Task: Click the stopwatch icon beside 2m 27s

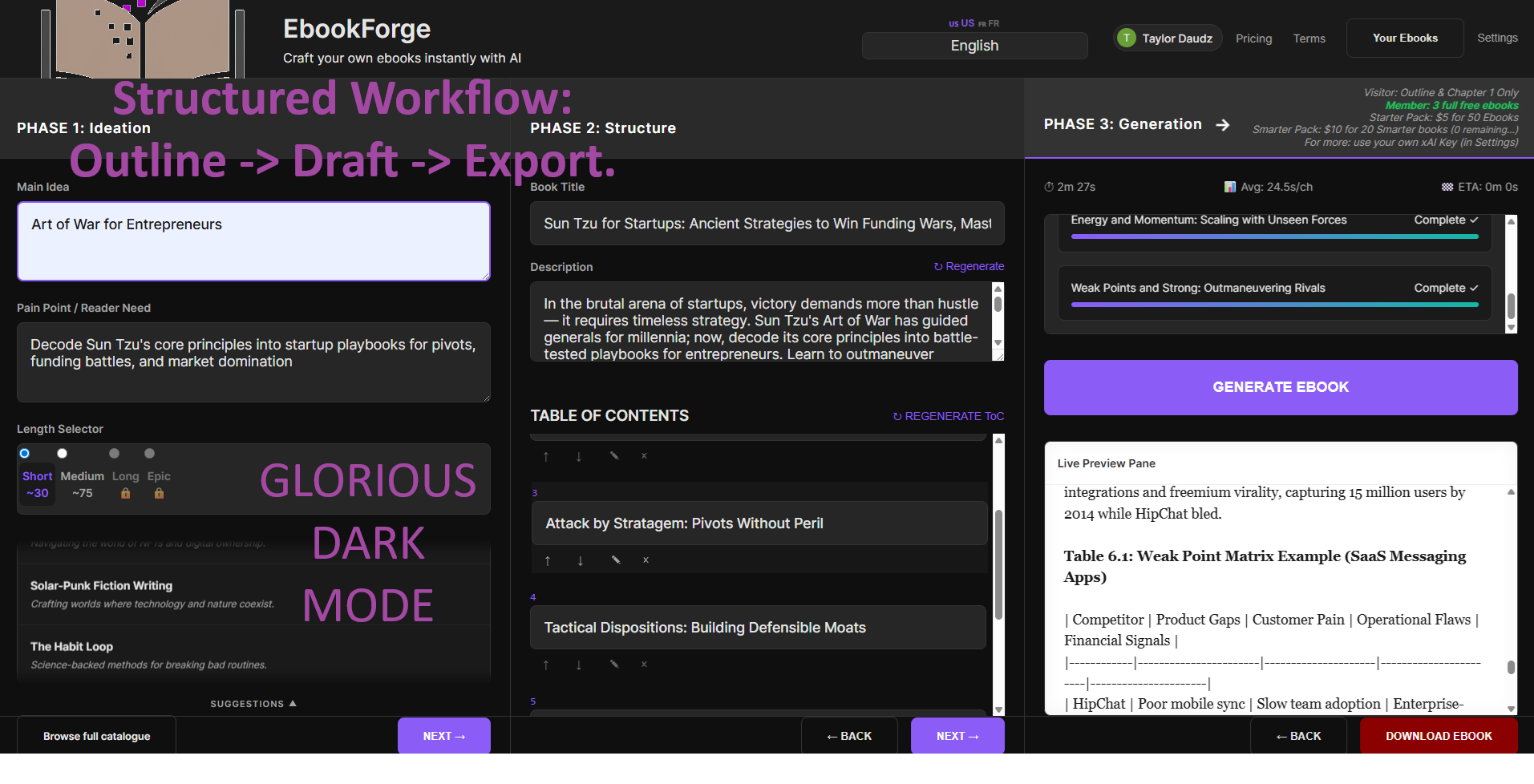Action: [1049, 187]
